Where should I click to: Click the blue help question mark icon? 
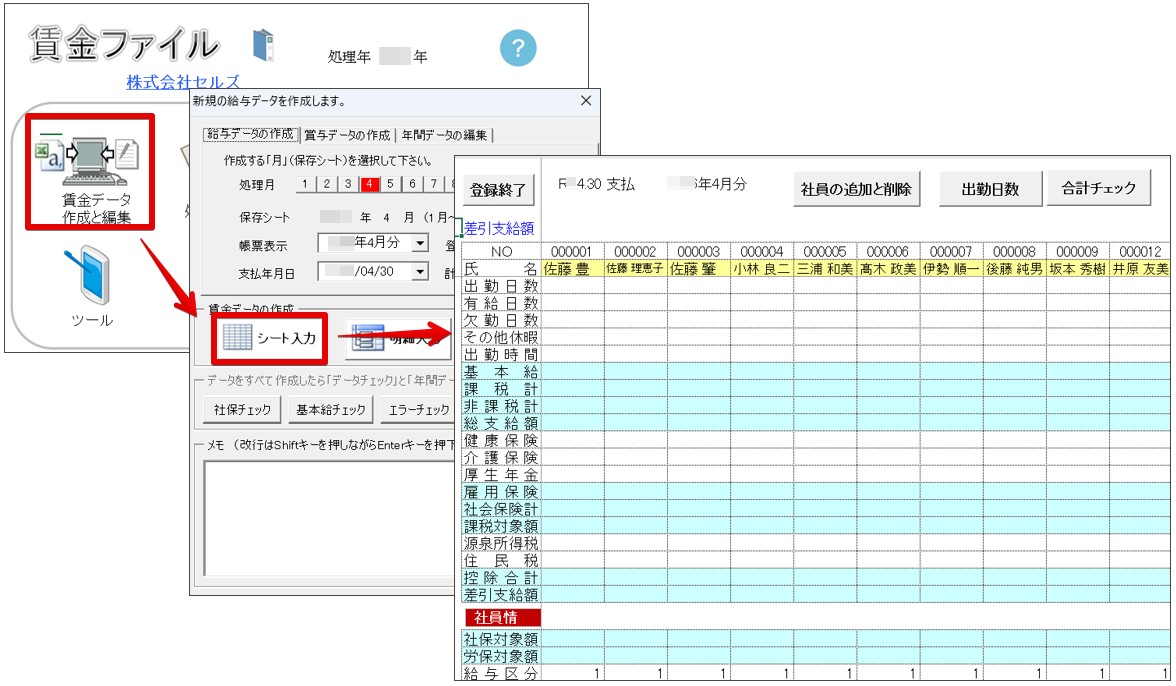(x=518, y=48)
